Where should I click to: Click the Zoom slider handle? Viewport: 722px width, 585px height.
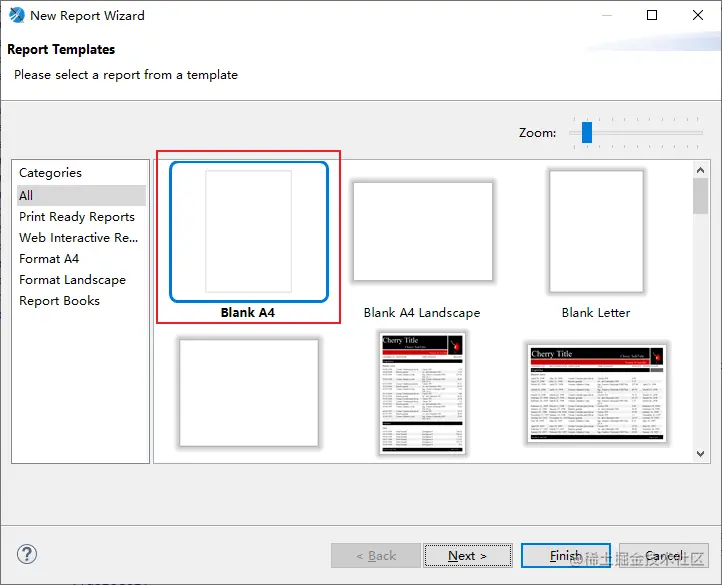pos(587,133)
